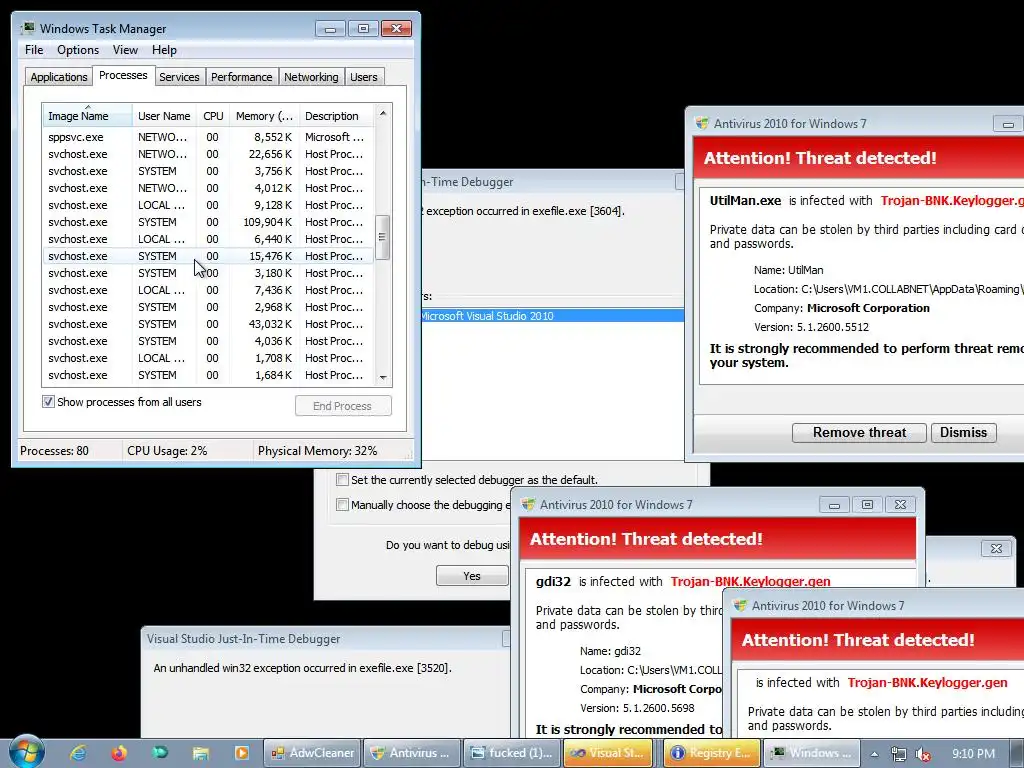Switch to the Registry Editor taskbar button
Viewport: 1024px width, 768px height.
pyautogui.click(x=712, y=753)
